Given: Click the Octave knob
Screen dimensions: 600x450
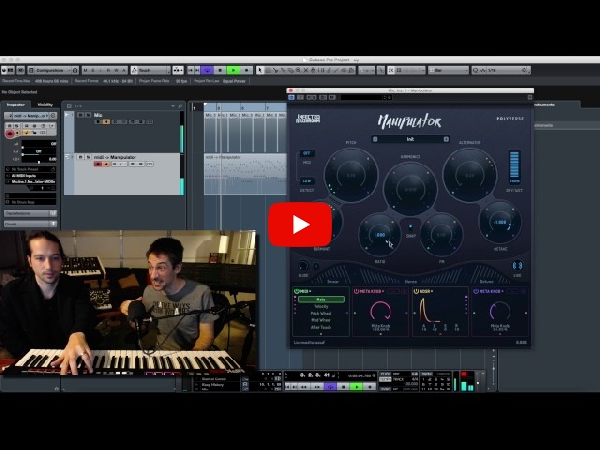Looking at the screenshot, I should 500,222.
